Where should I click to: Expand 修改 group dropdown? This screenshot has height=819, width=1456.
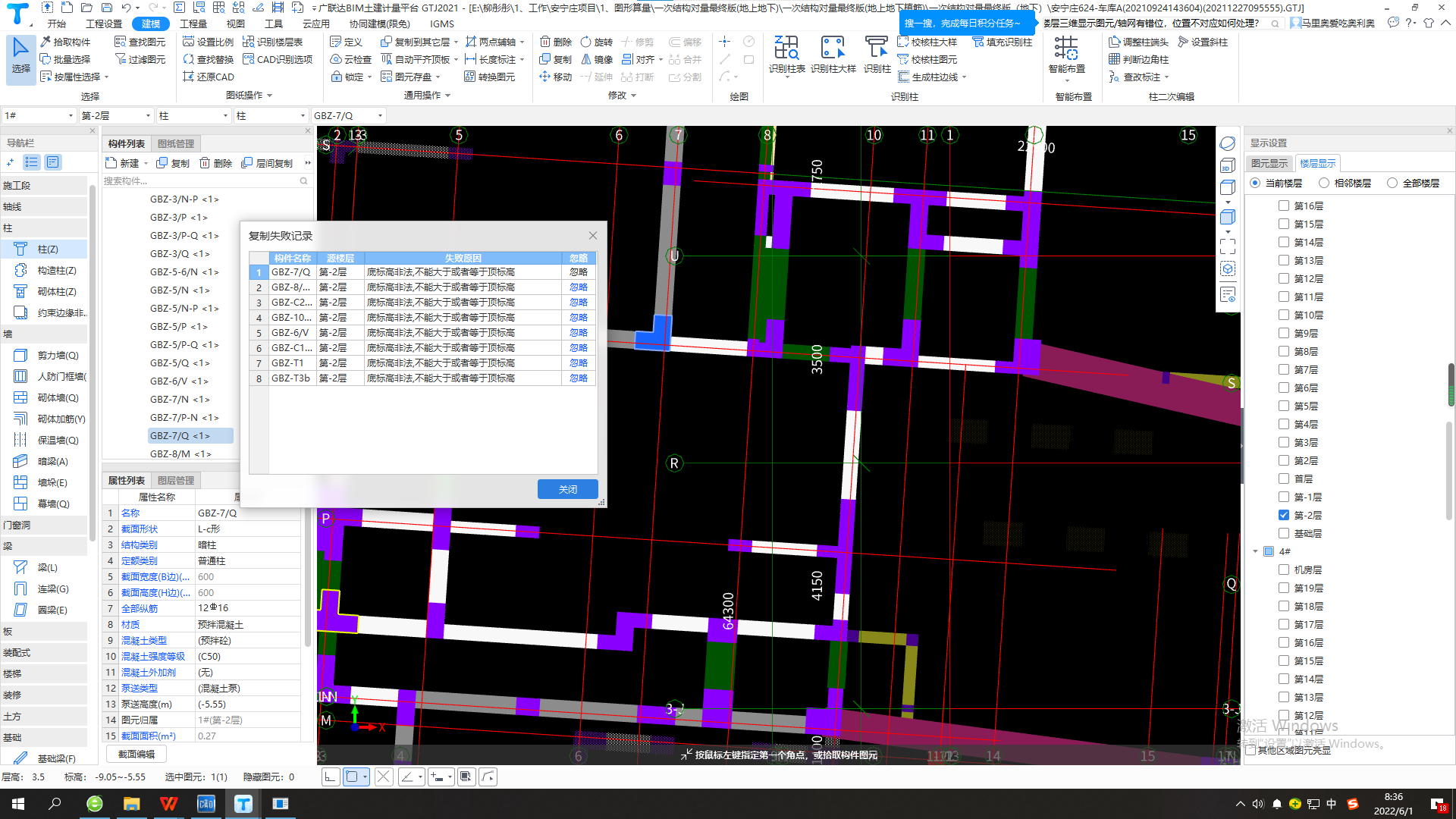[x=633, y=96]
